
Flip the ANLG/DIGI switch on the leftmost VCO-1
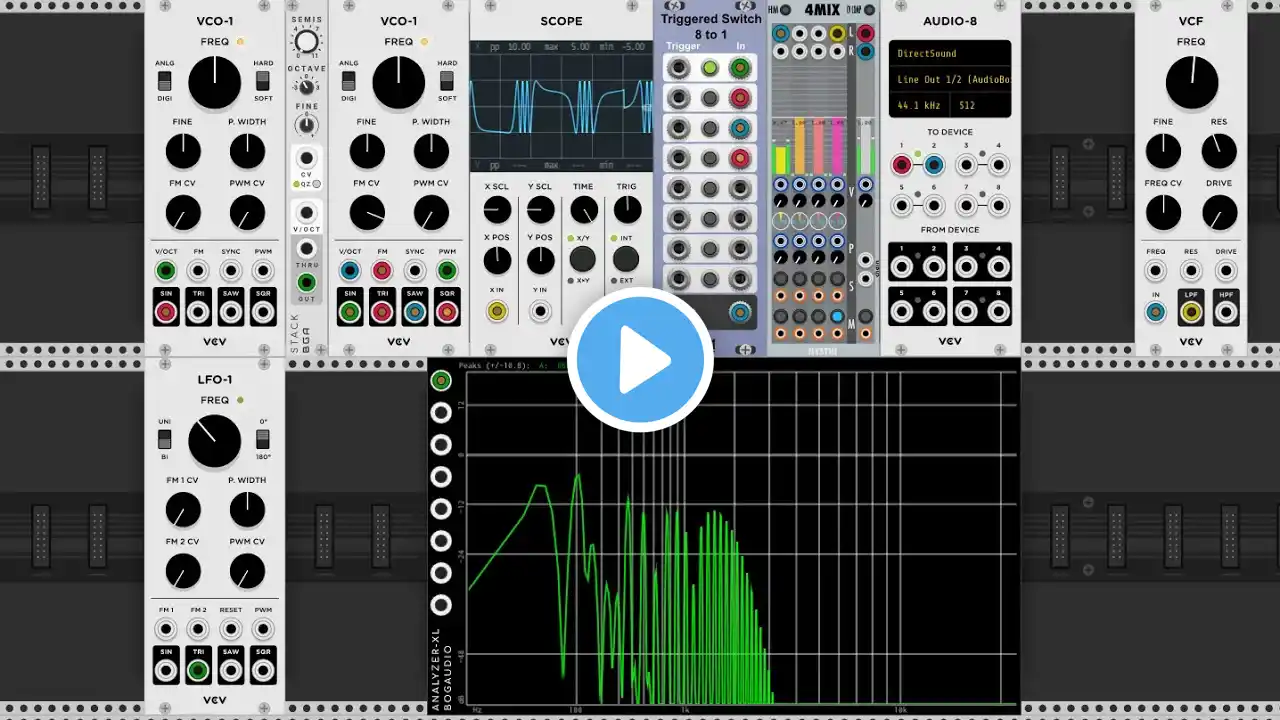tap(165, 81)
